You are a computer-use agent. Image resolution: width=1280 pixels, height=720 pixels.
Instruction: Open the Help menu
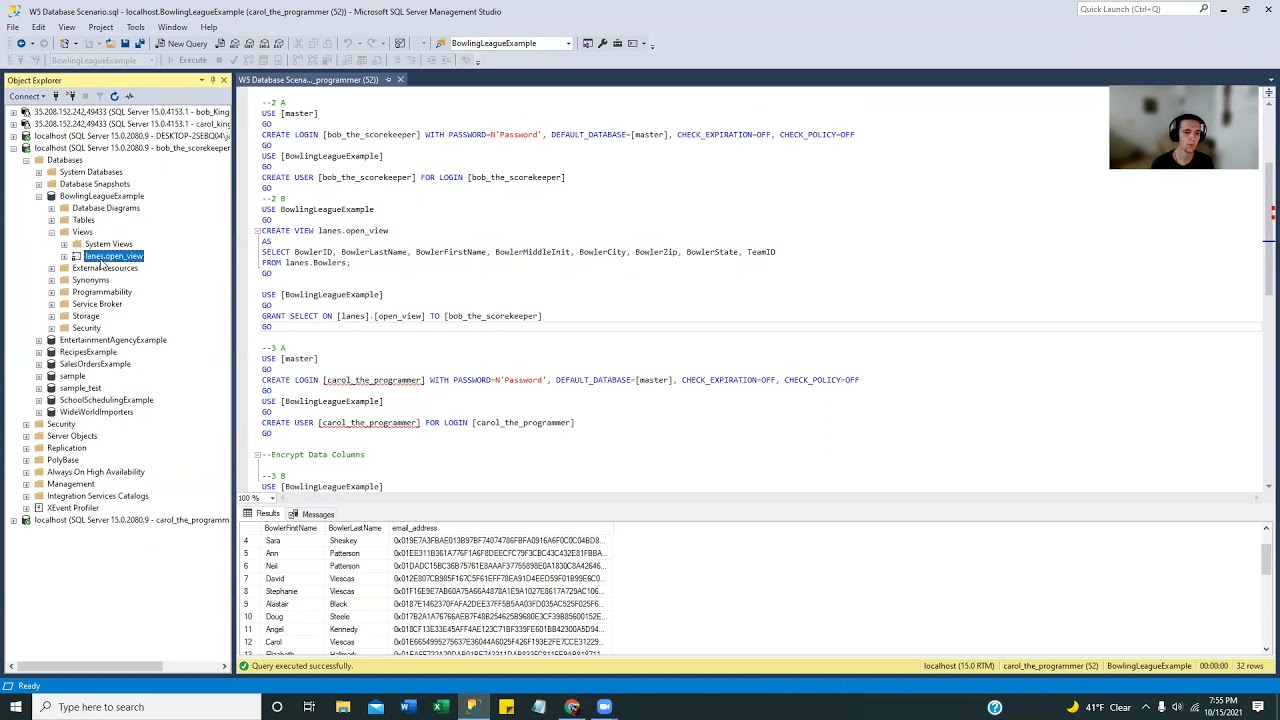[x=208, y=27]
